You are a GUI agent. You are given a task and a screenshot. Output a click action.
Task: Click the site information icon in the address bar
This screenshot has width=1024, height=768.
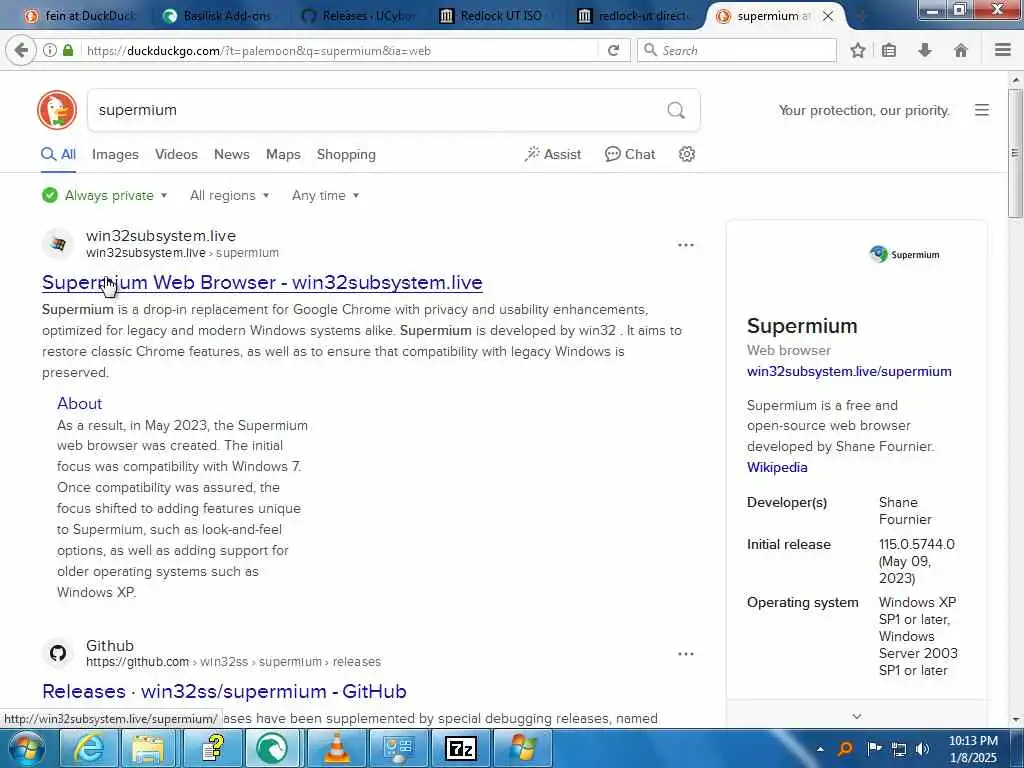tap(50, 50)
